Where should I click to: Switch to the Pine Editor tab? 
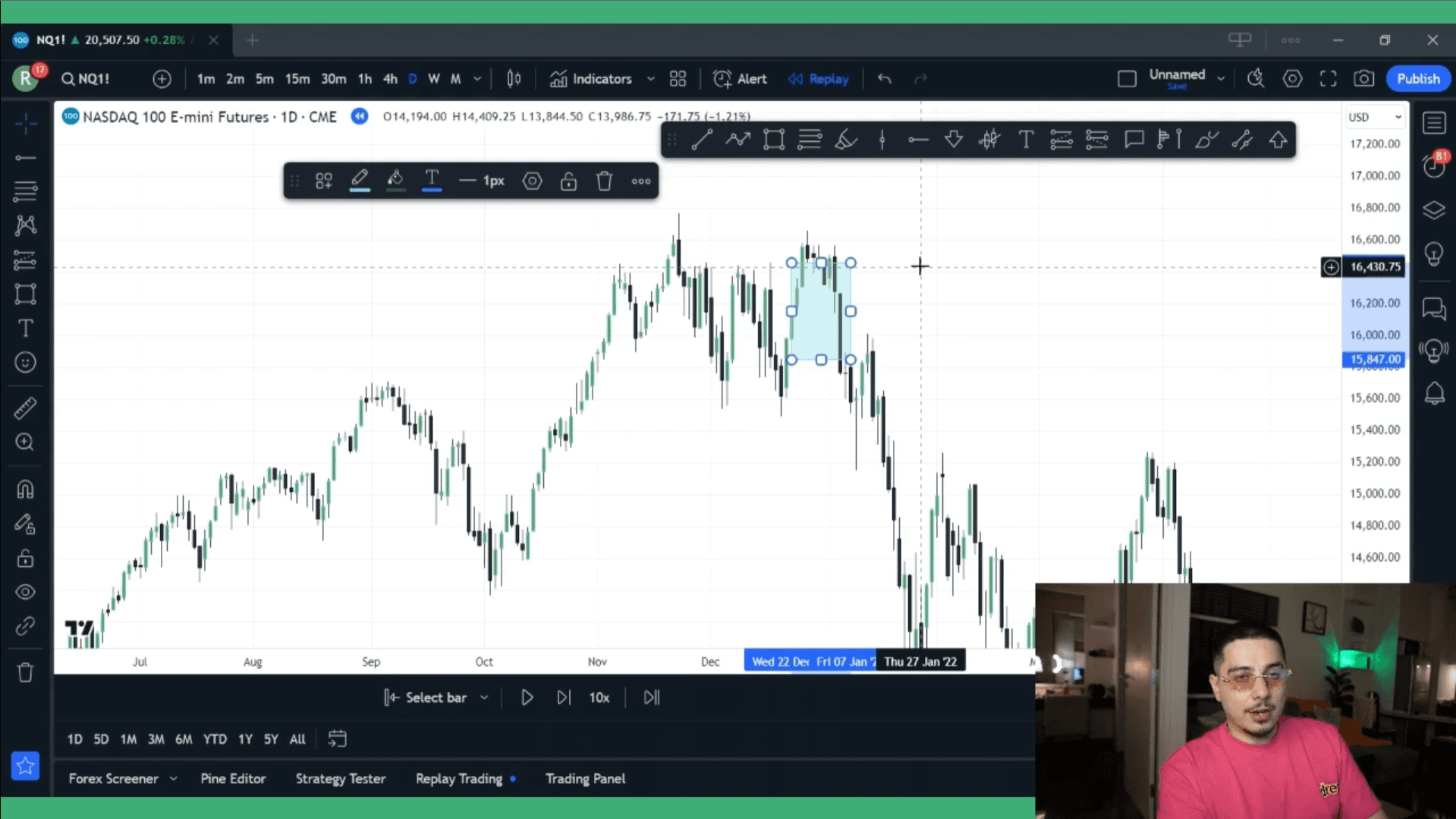coord(233,778)
